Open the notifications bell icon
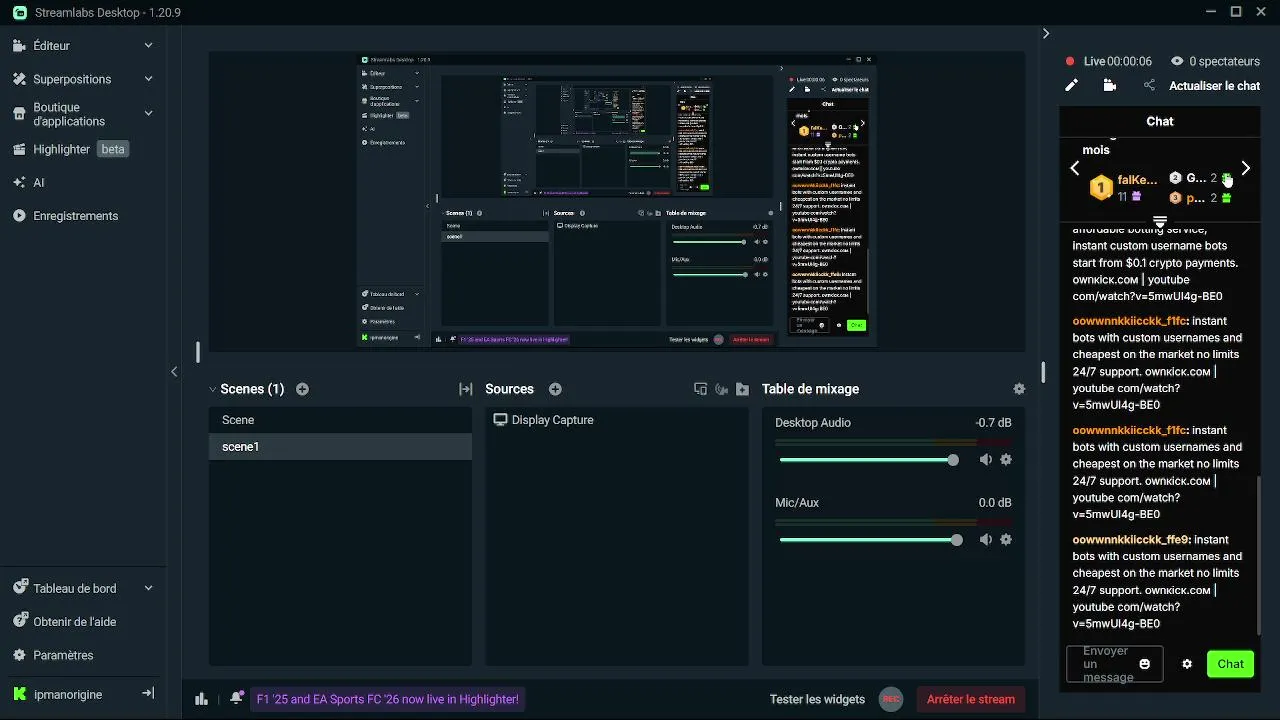The image size is (1280, 720). click(237, 699)
